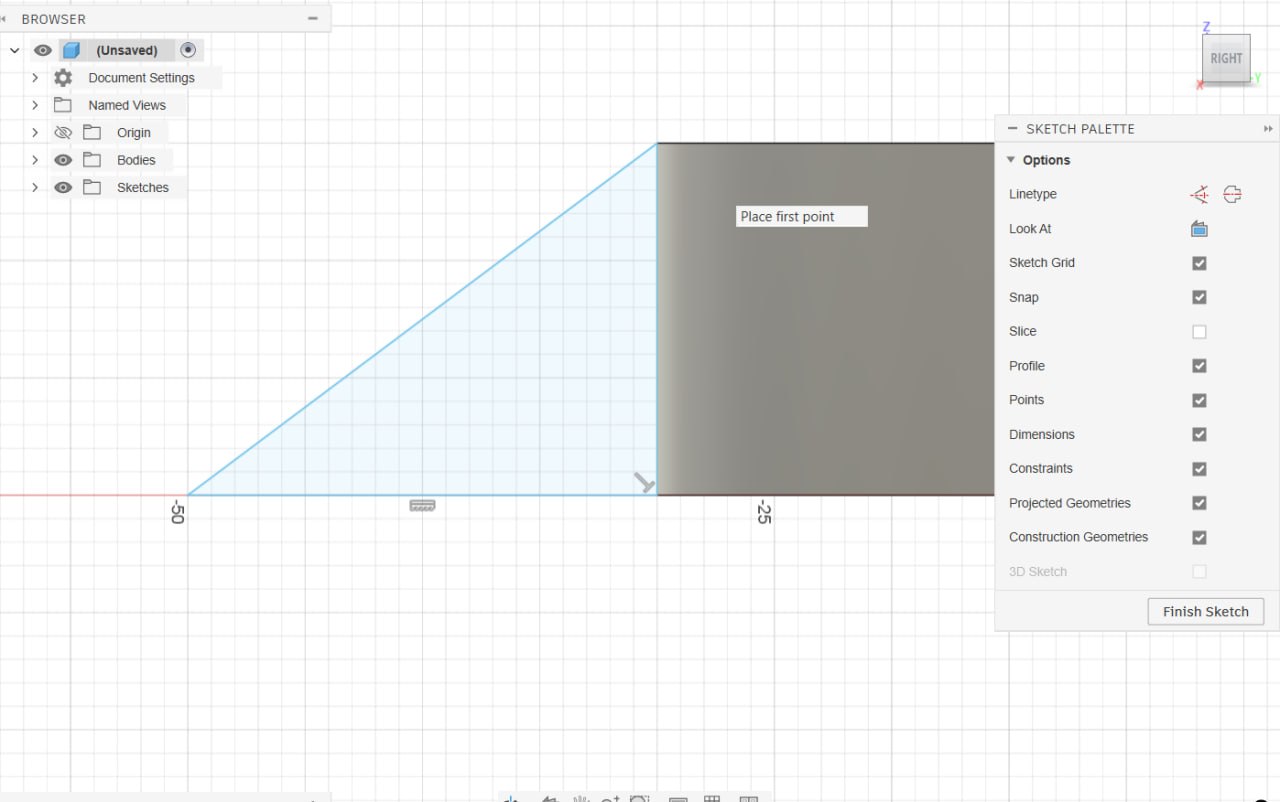Click the Options section heading text
The image size is (1280, 802).
point(1046,160)
